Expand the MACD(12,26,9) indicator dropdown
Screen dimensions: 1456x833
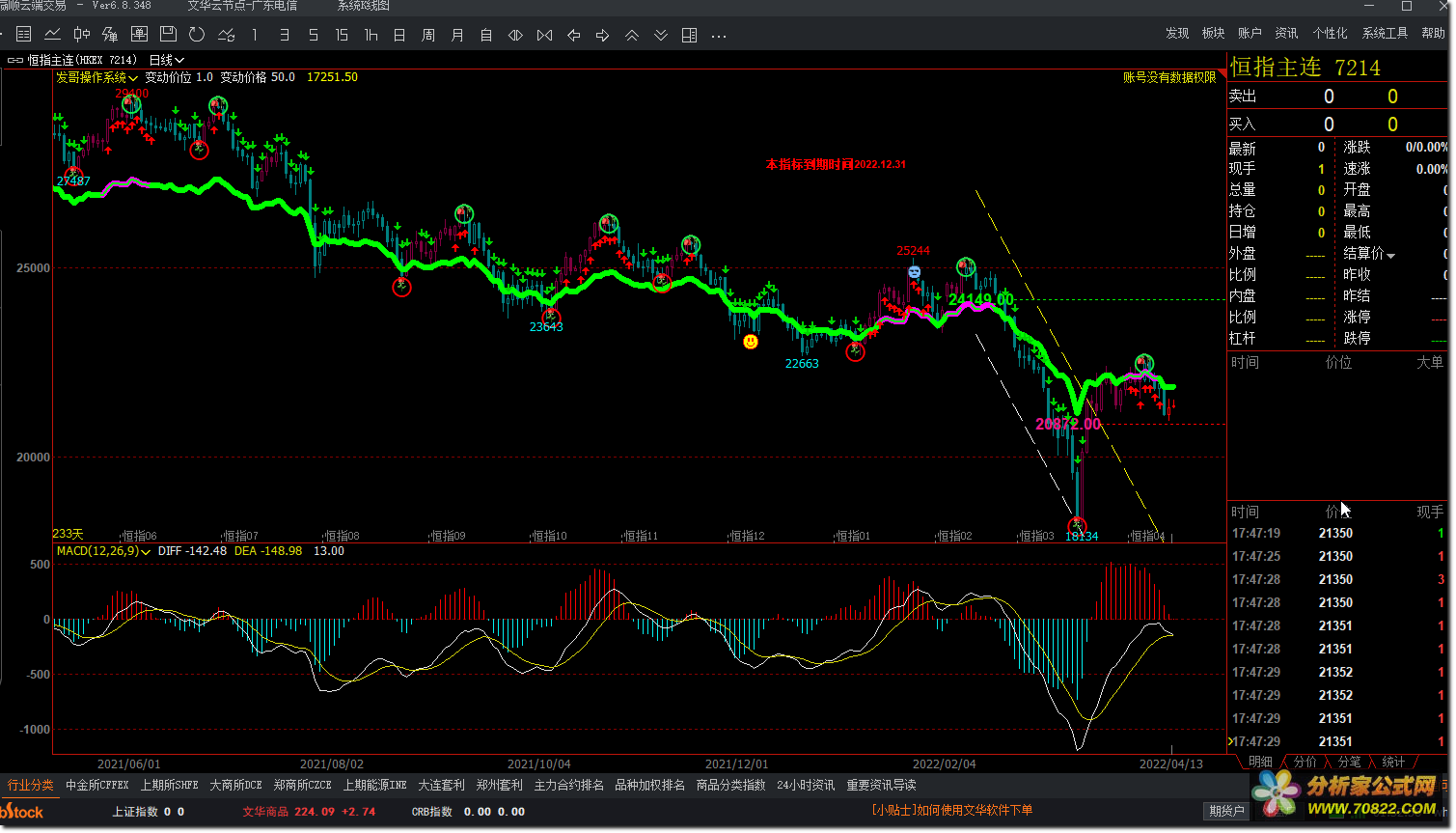[103, 551]
